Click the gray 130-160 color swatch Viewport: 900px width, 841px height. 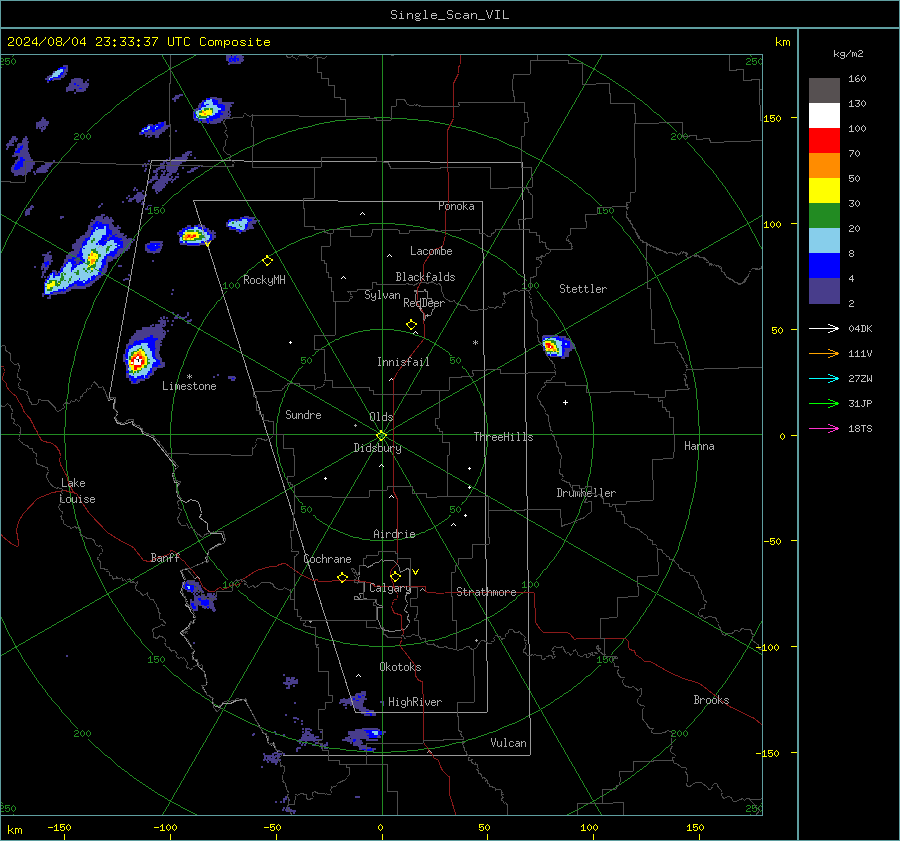click(824, 91)
